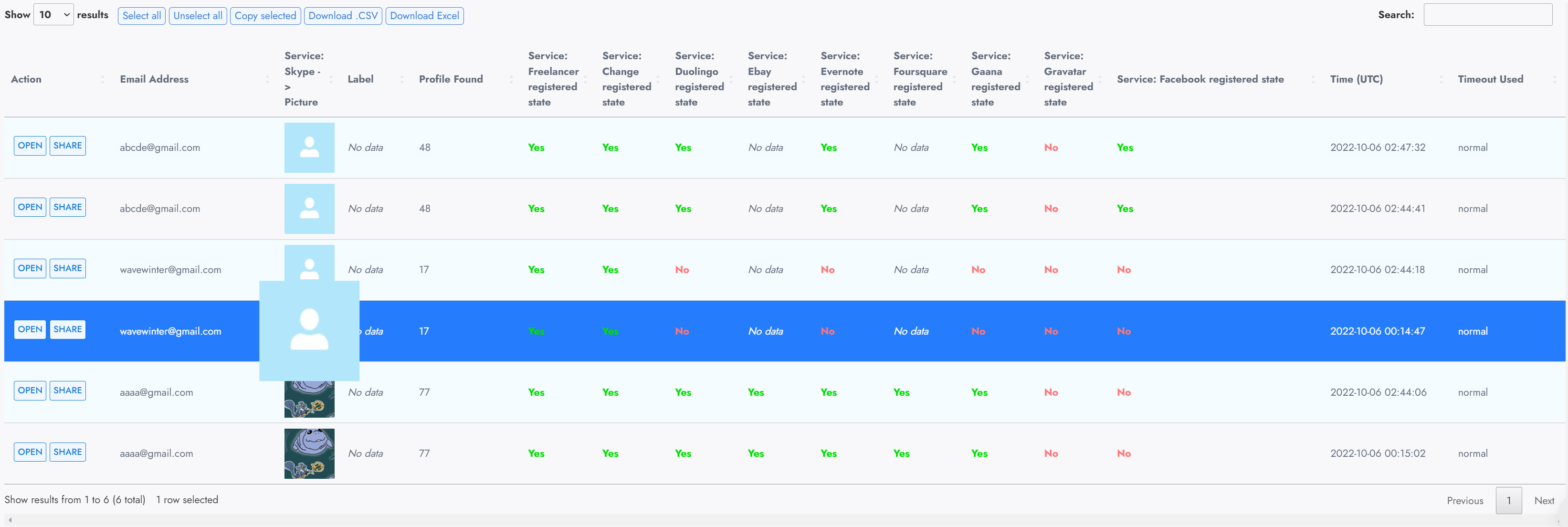
Task: Click Select all button
Action: point(141,16)
